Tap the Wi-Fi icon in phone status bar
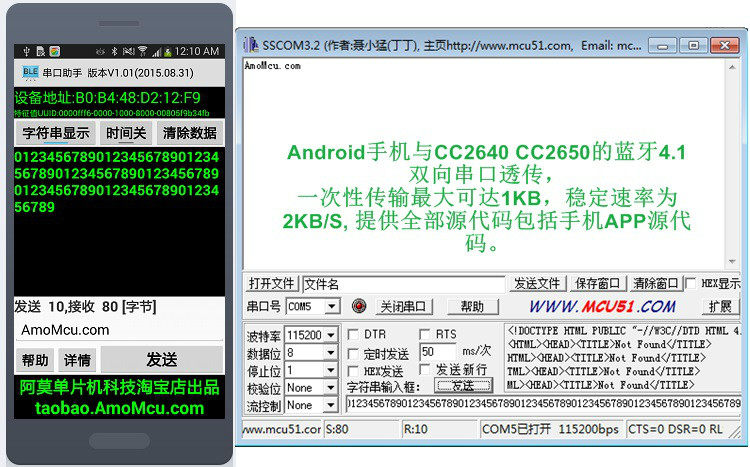This screenshot has height=467, width=750. click(142, 51)
